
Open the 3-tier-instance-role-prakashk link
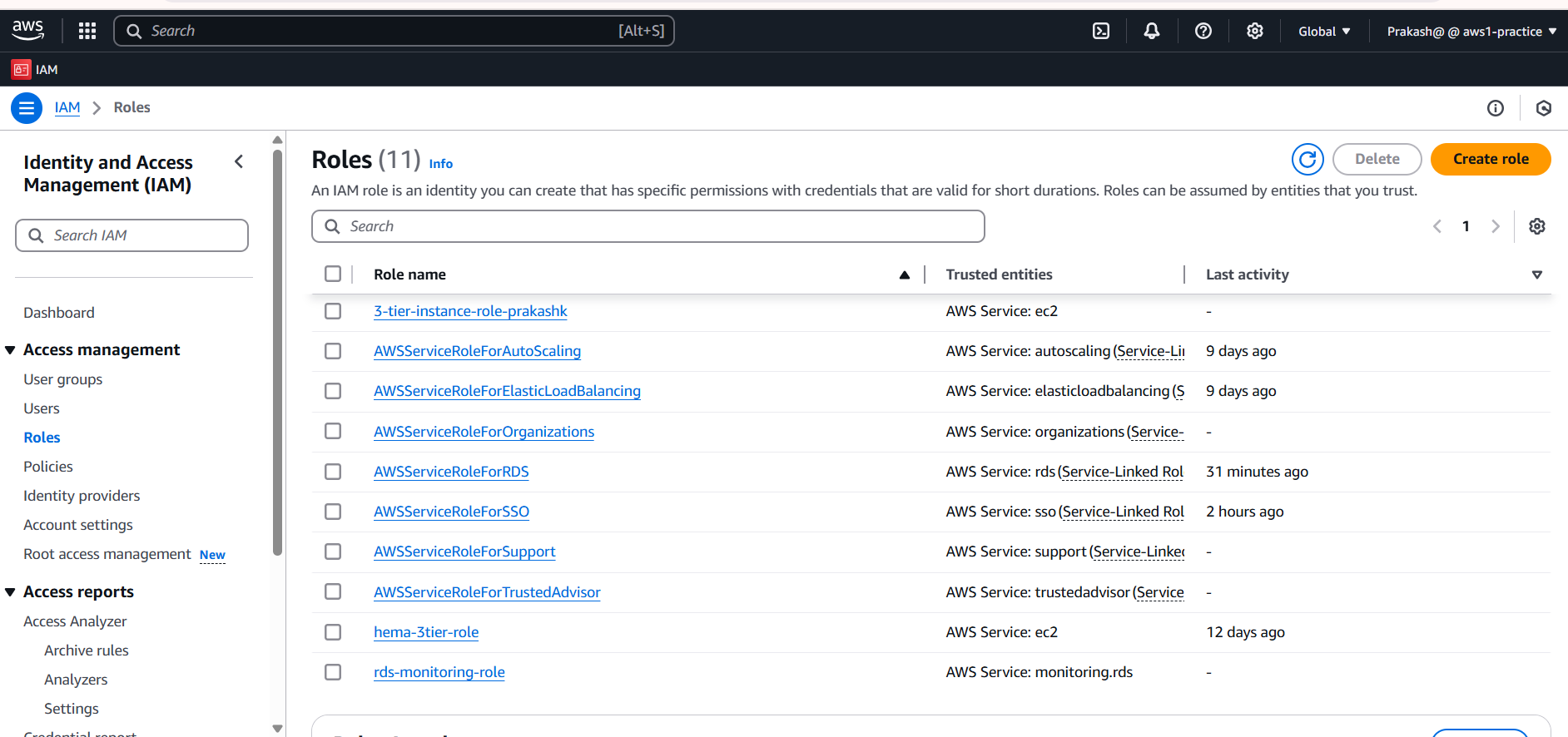(x=470, y=311)
